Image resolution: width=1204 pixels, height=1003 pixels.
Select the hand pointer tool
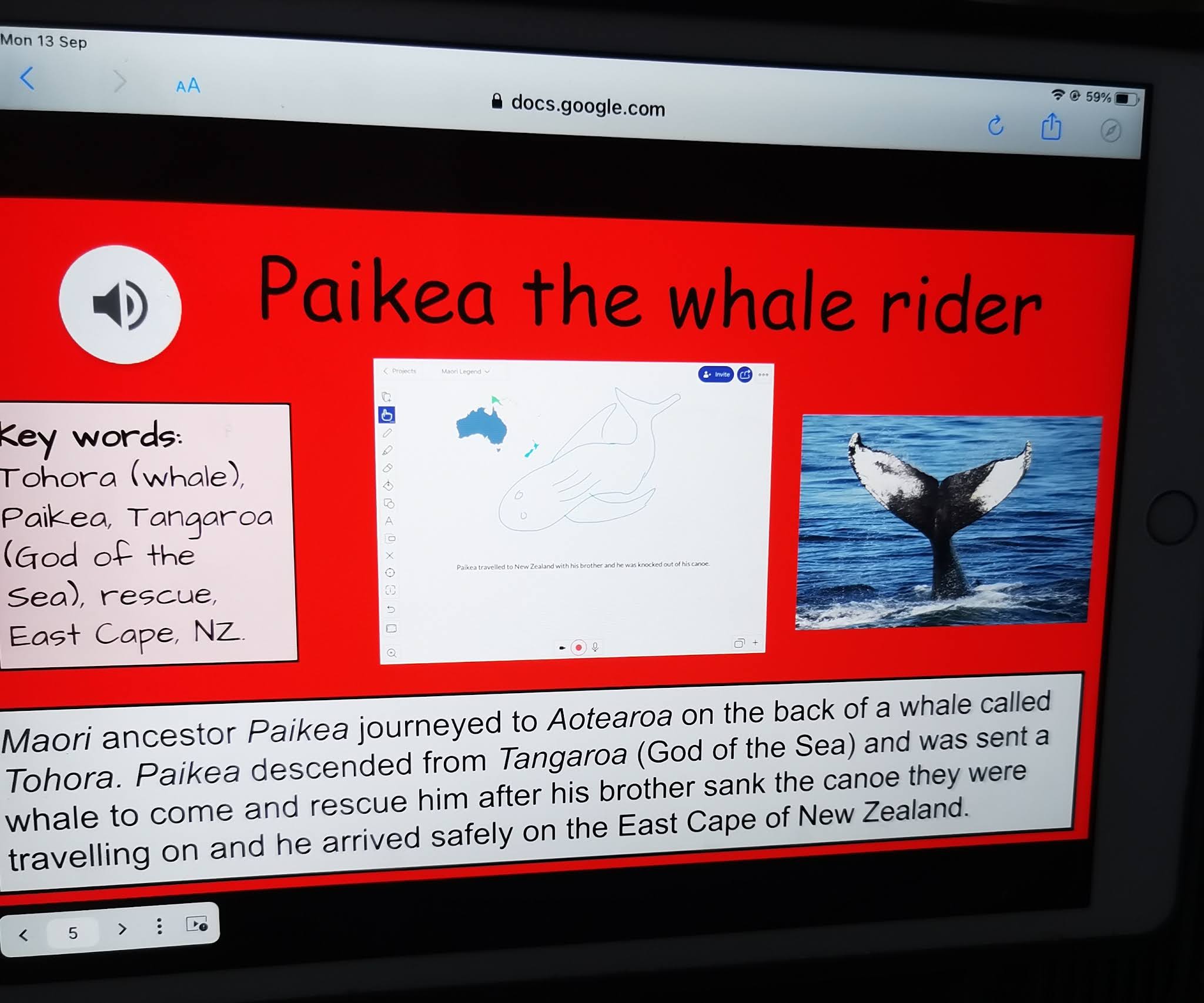point(386,415)
